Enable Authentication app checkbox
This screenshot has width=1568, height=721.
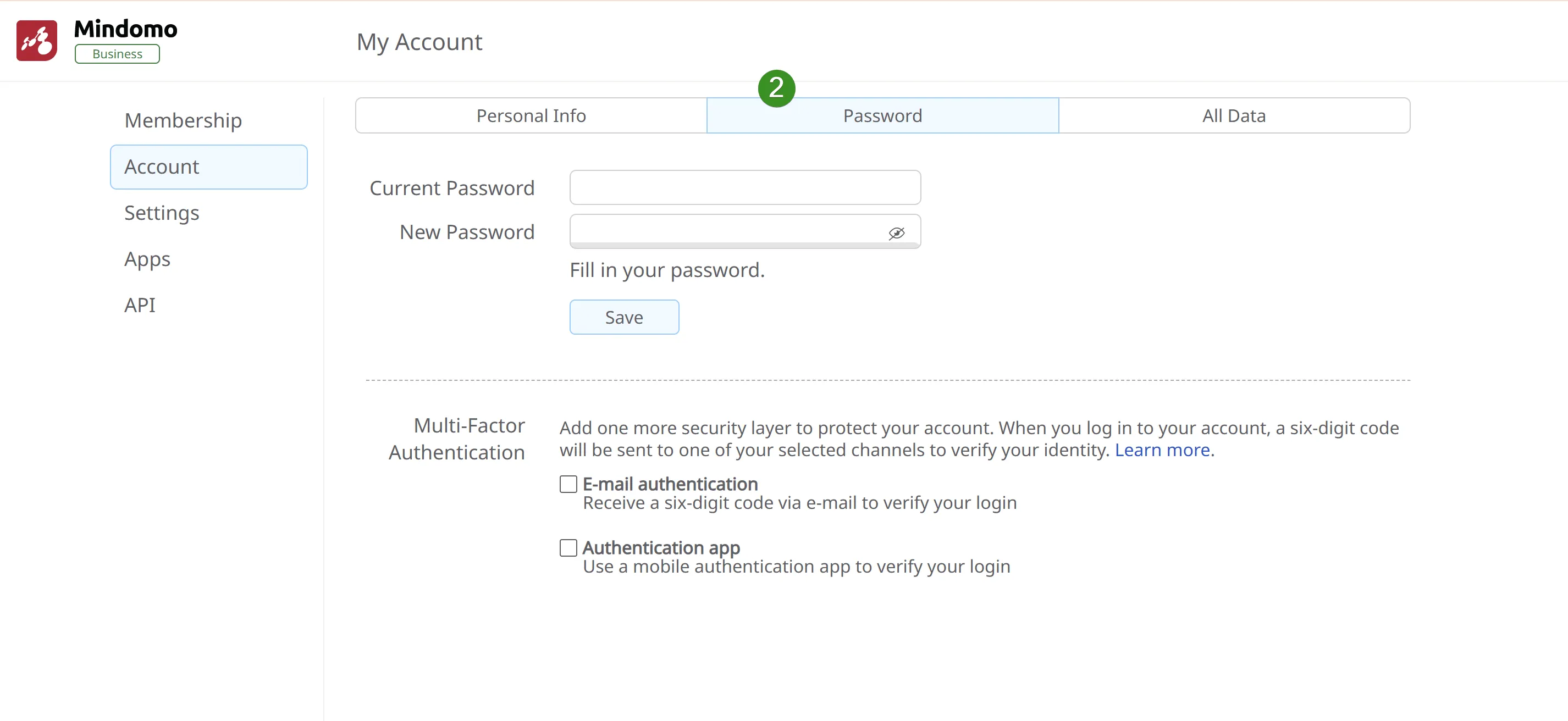[568, 548]
